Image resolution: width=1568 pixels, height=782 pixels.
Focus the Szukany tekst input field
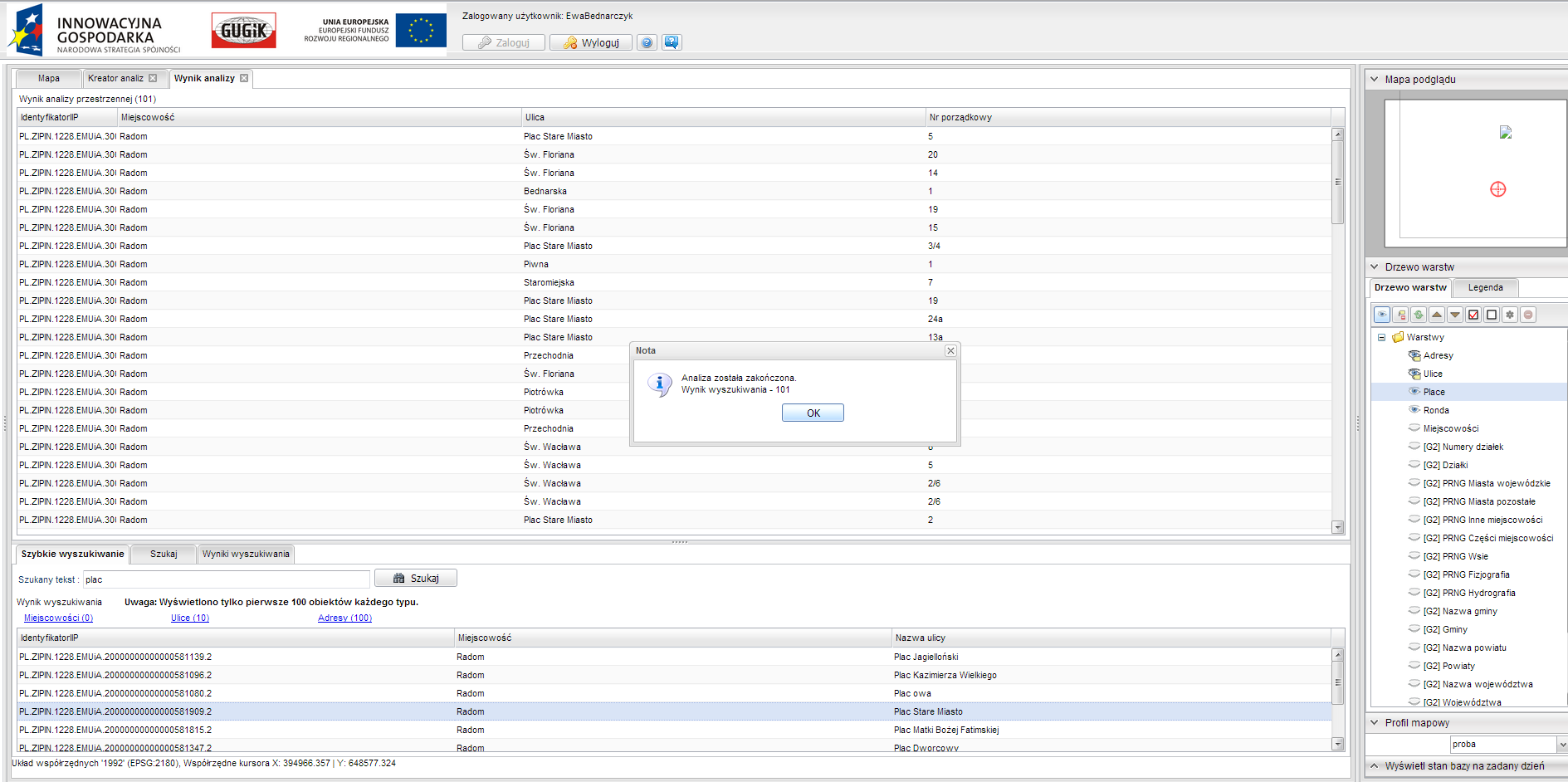(x=226, y=579)
